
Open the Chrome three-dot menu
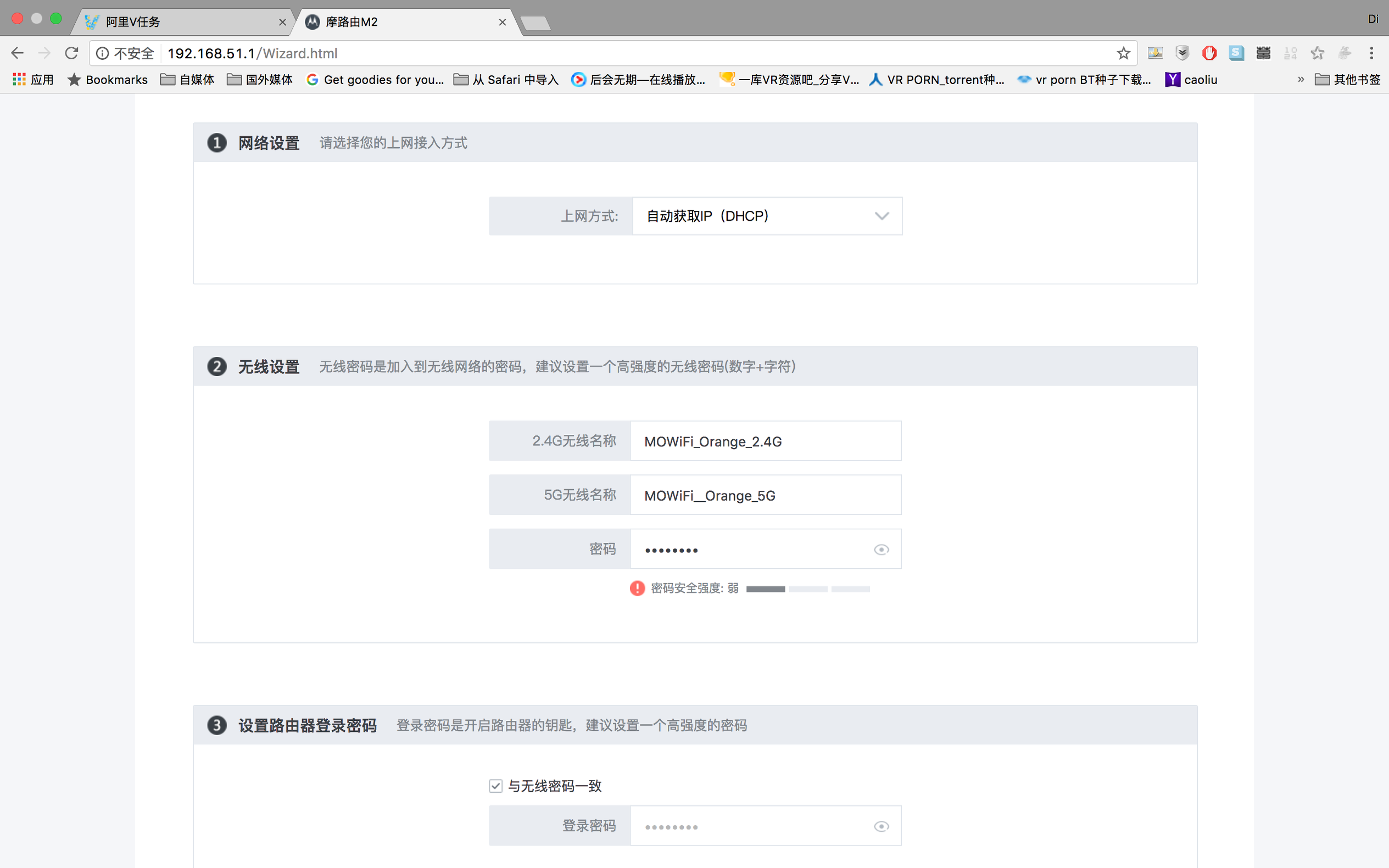[x=1371, y=53]
